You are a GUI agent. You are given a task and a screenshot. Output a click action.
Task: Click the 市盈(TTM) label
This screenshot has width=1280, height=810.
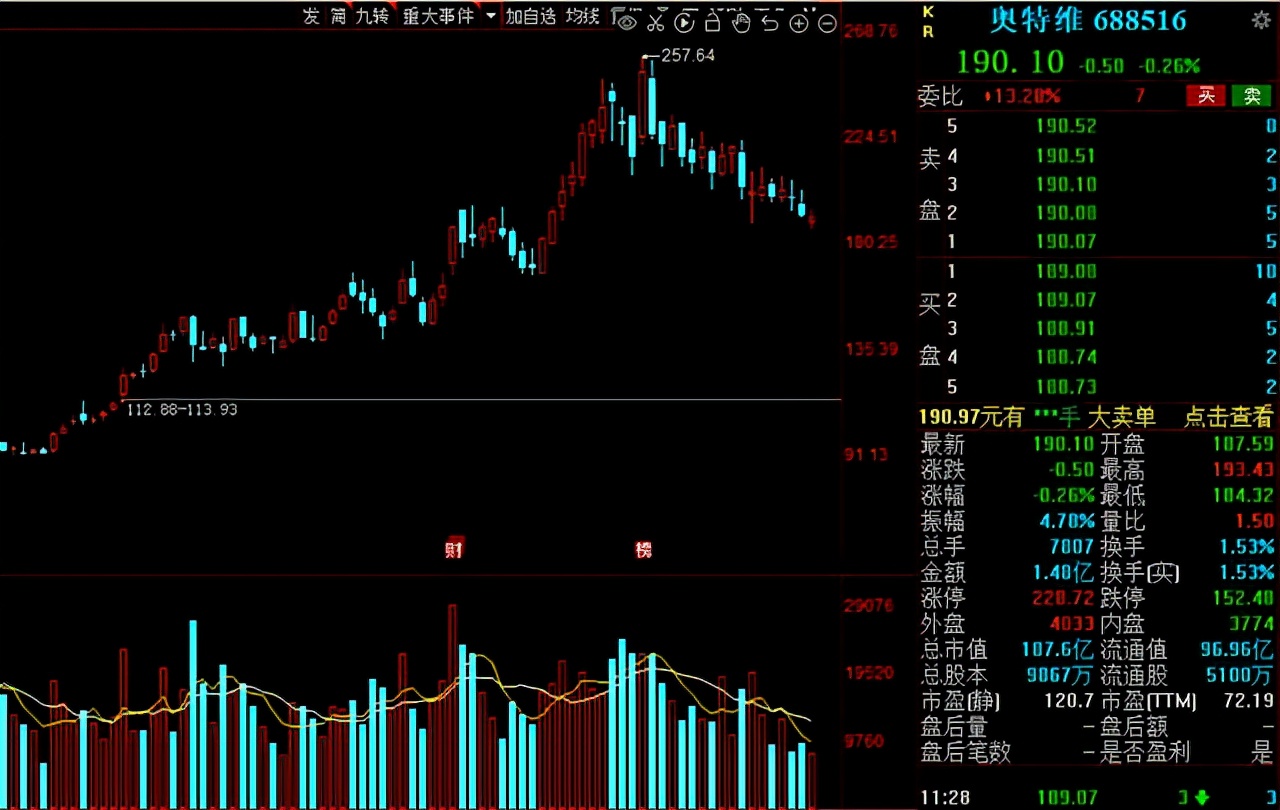point(1148,701)
